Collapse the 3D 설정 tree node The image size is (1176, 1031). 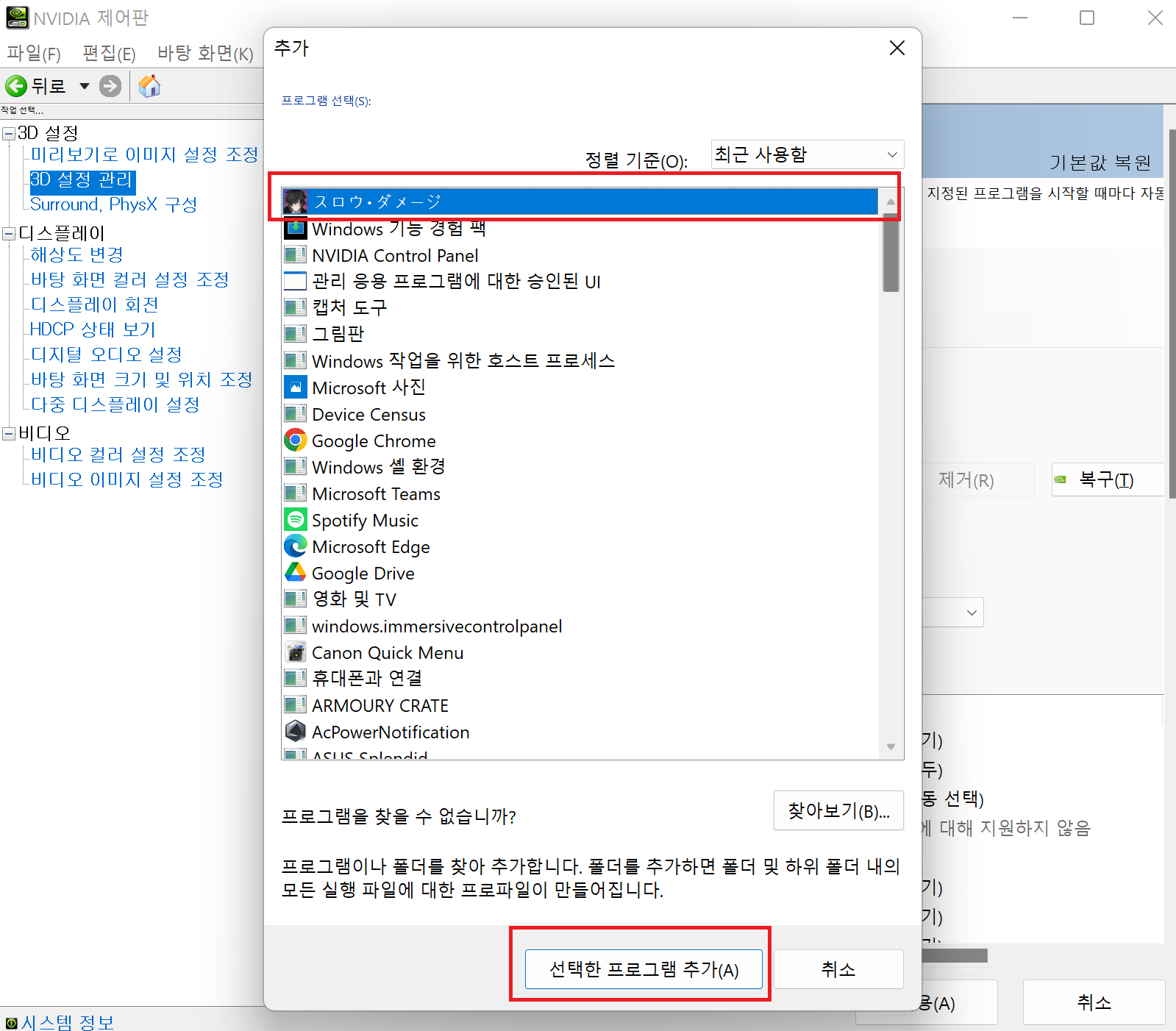click(x=9, y=133)
